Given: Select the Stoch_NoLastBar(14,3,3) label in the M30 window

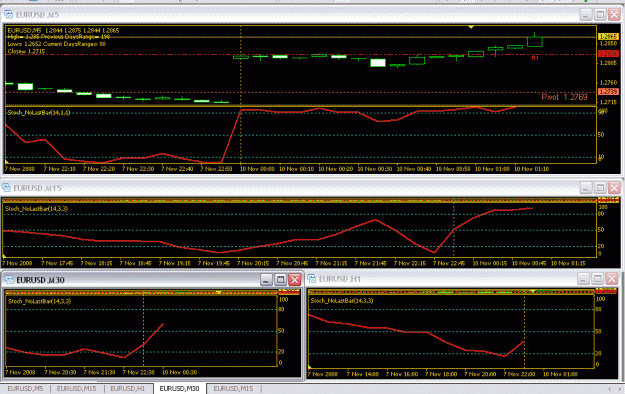Looking at the screenshot, I should (x=39, y=301).
